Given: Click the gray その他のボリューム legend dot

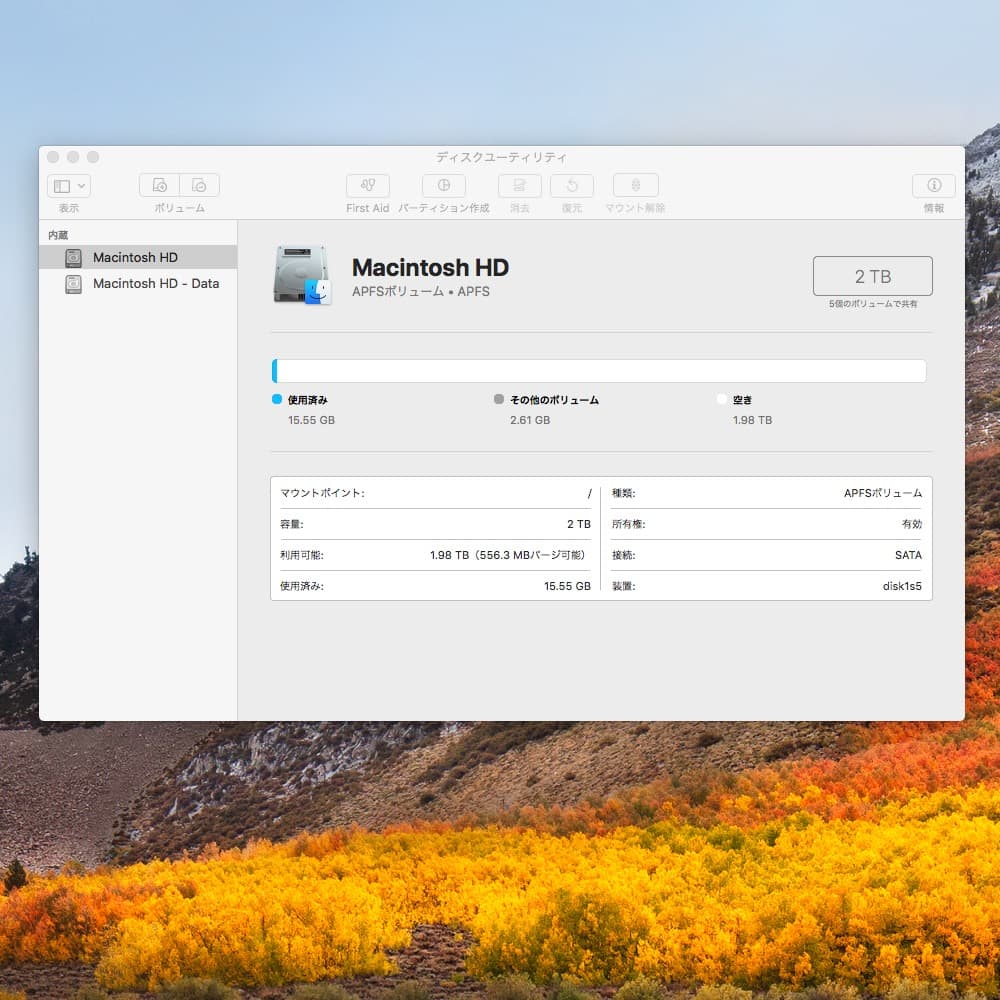Looking at the screenshot, I should point(499,399).
